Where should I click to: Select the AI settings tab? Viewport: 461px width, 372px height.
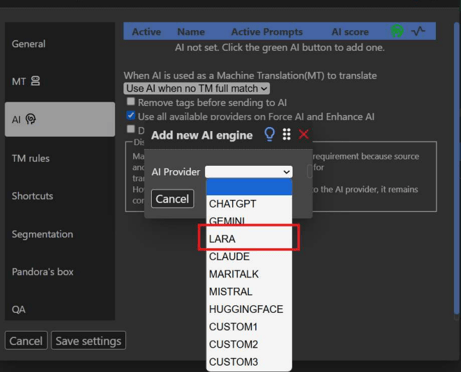pos(60,119)
